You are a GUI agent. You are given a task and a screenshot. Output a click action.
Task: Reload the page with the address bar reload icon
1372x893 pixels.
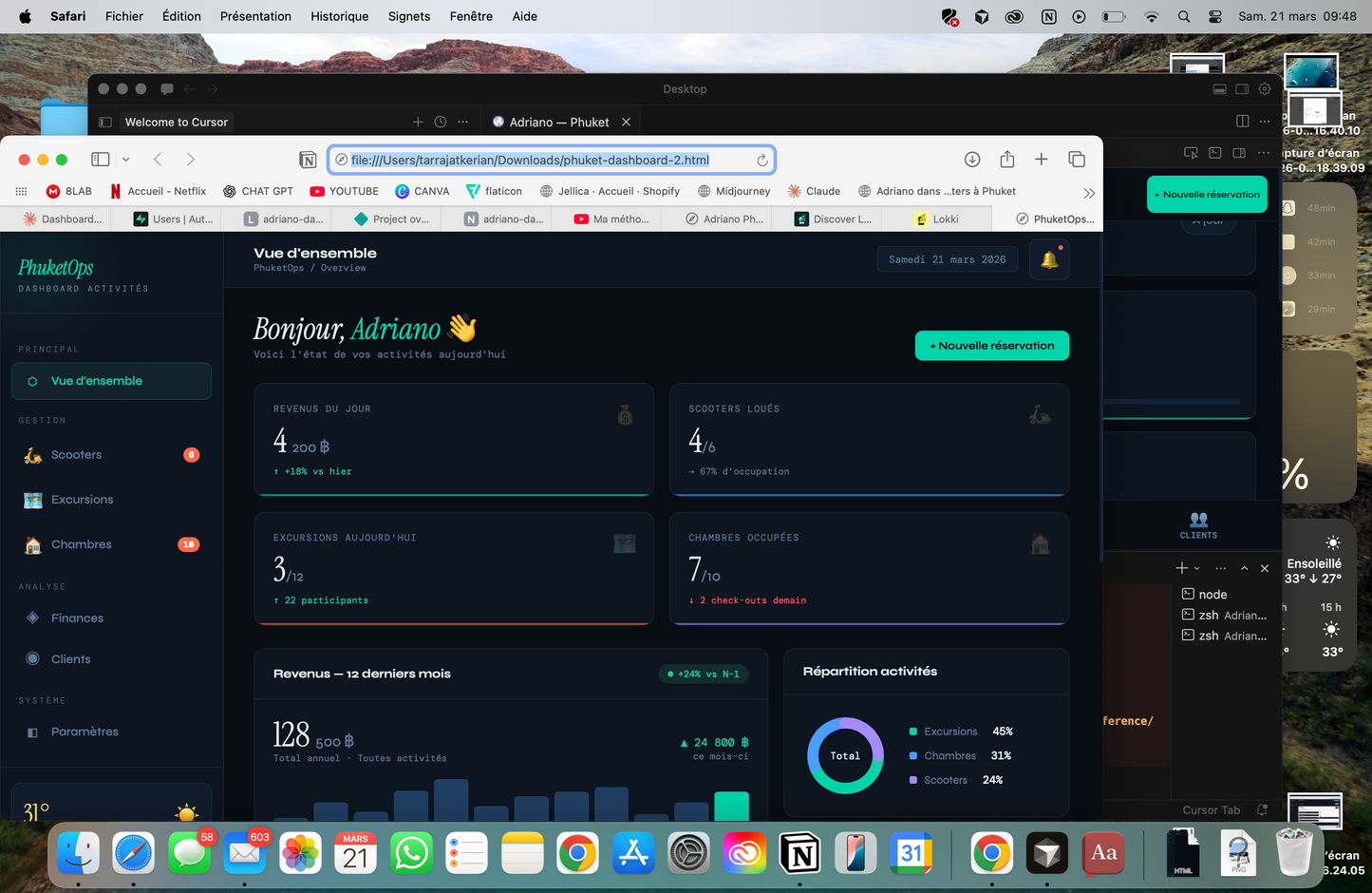[761, 160]
